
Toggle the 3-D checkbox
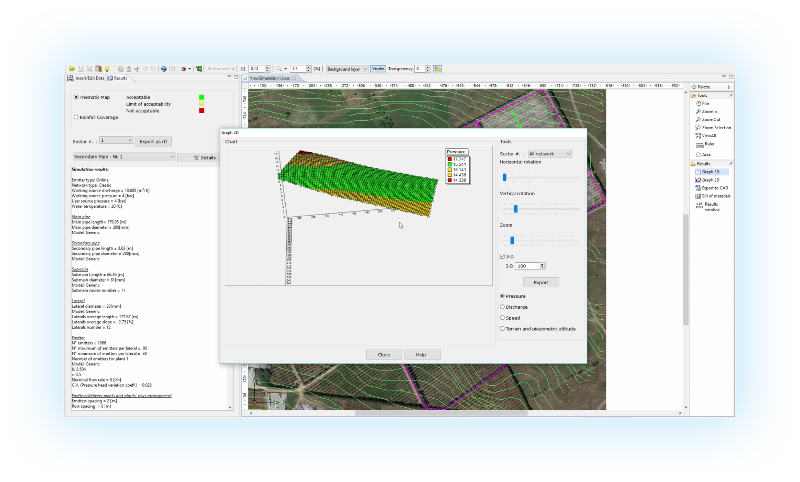pos(503,257)
